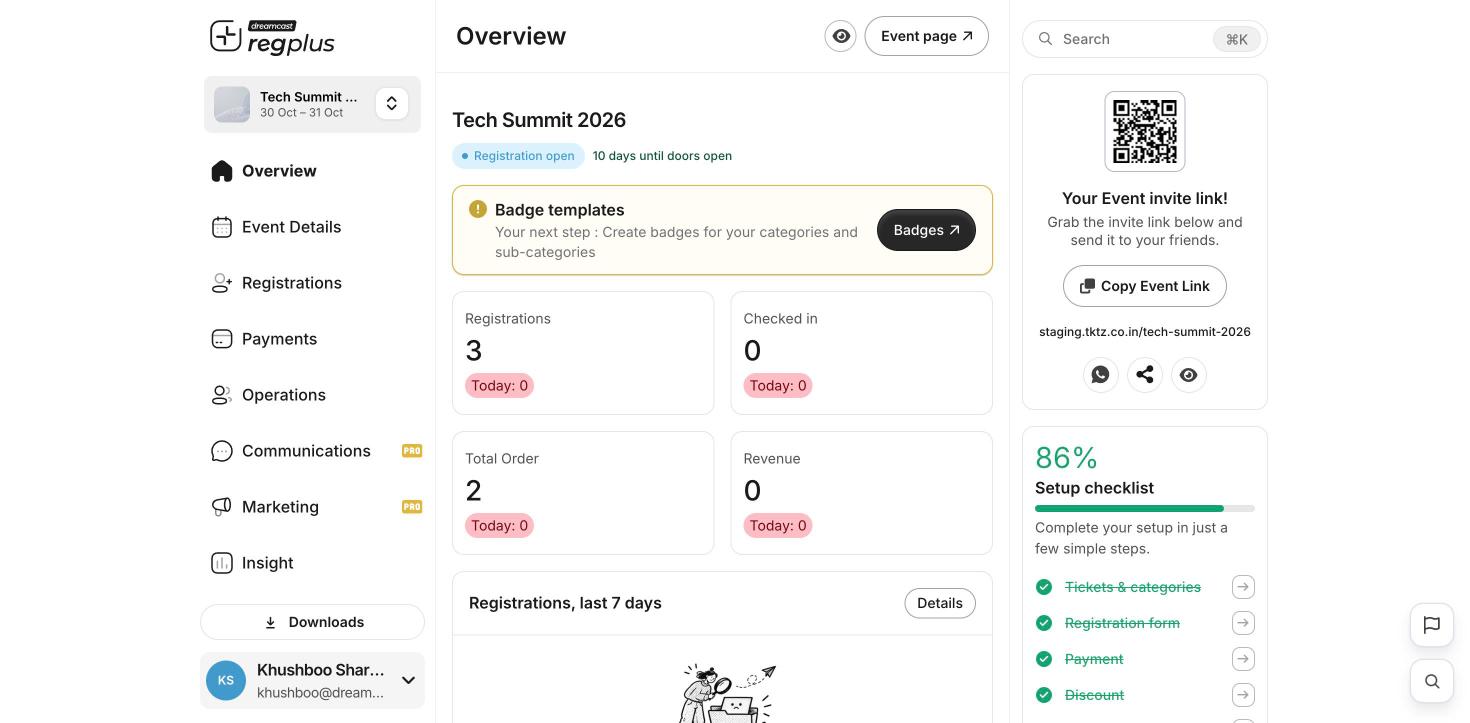
Task: Click the staging.tktz.co.in event URL
Action: click(1145, 332)
